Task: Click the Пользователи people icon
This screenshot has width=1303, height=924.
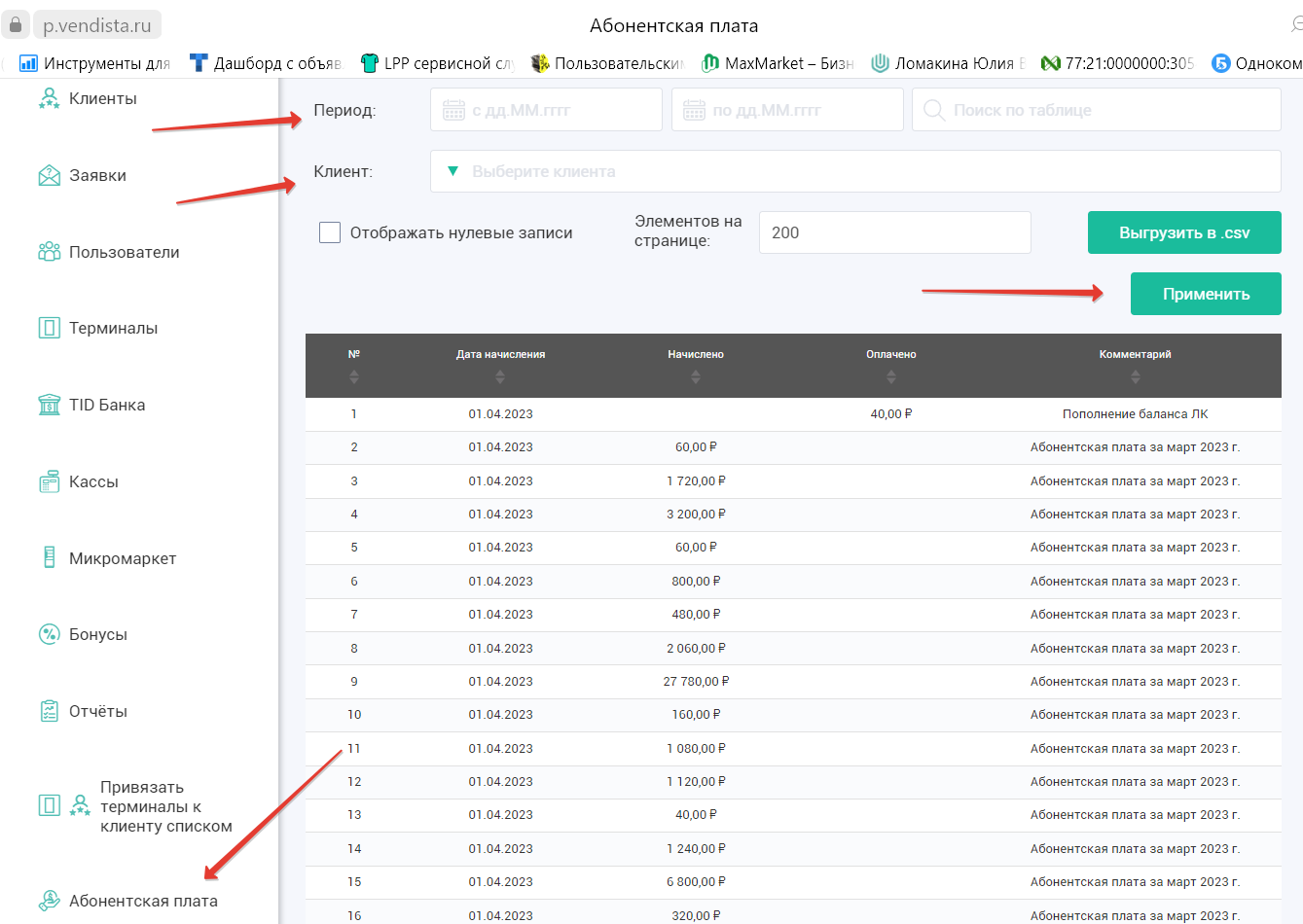Action: tap(49, 252)
